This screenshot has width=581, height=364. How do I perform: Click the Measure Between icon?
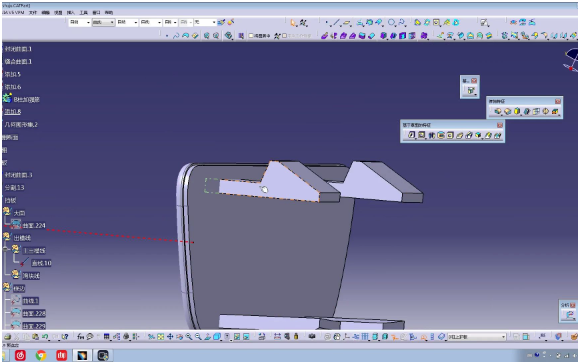[277, 337]
